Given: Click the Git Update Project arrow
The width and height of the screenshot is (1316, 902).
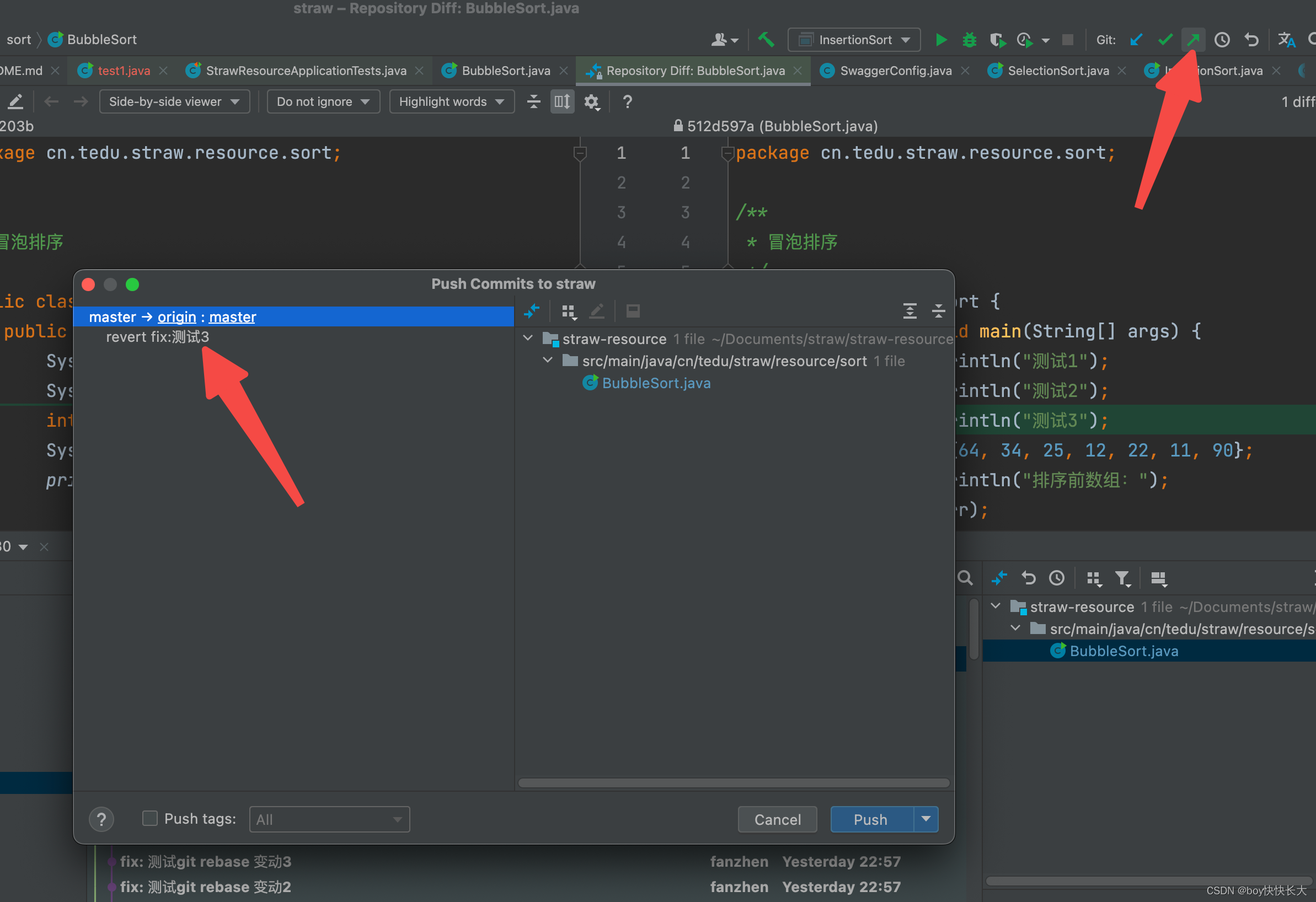Looking at the screenshot, I should pos(1136,40).
